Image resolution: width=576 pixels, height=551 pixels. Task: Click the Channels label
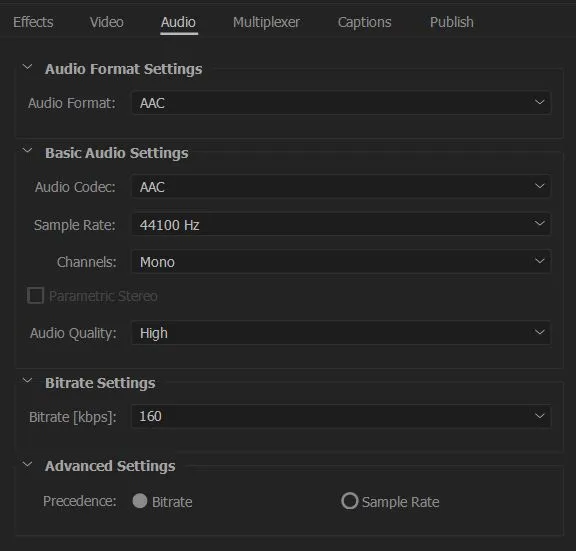pyautogui.click(x=86, y=262)
